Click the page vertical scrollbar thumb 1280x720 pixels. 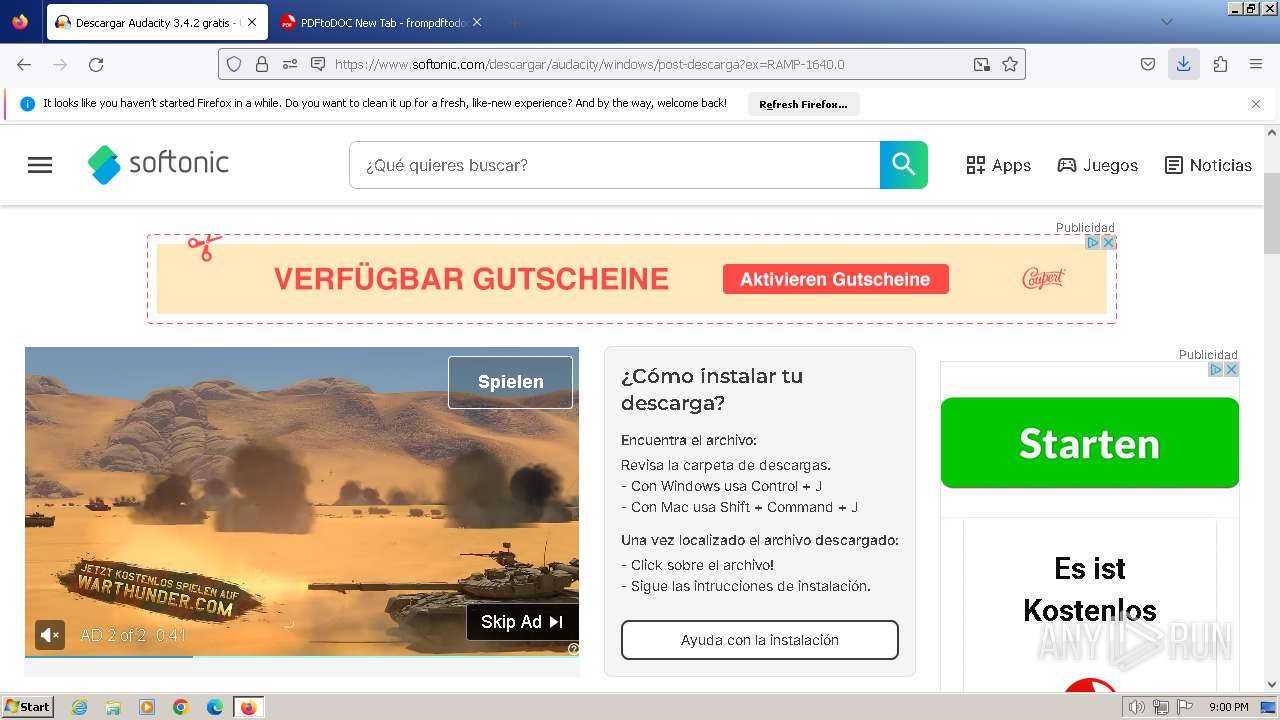(1272, 214)
